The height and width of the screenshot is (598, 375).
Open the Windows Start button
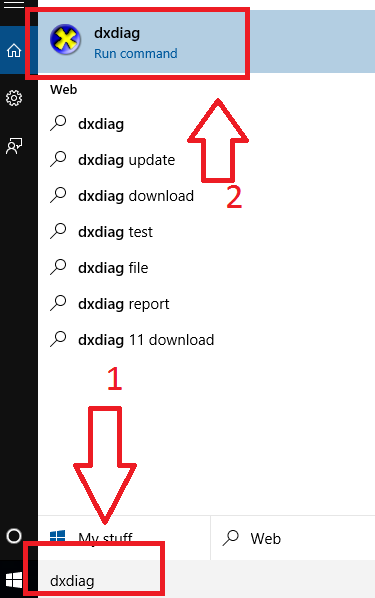pos(14,580)
